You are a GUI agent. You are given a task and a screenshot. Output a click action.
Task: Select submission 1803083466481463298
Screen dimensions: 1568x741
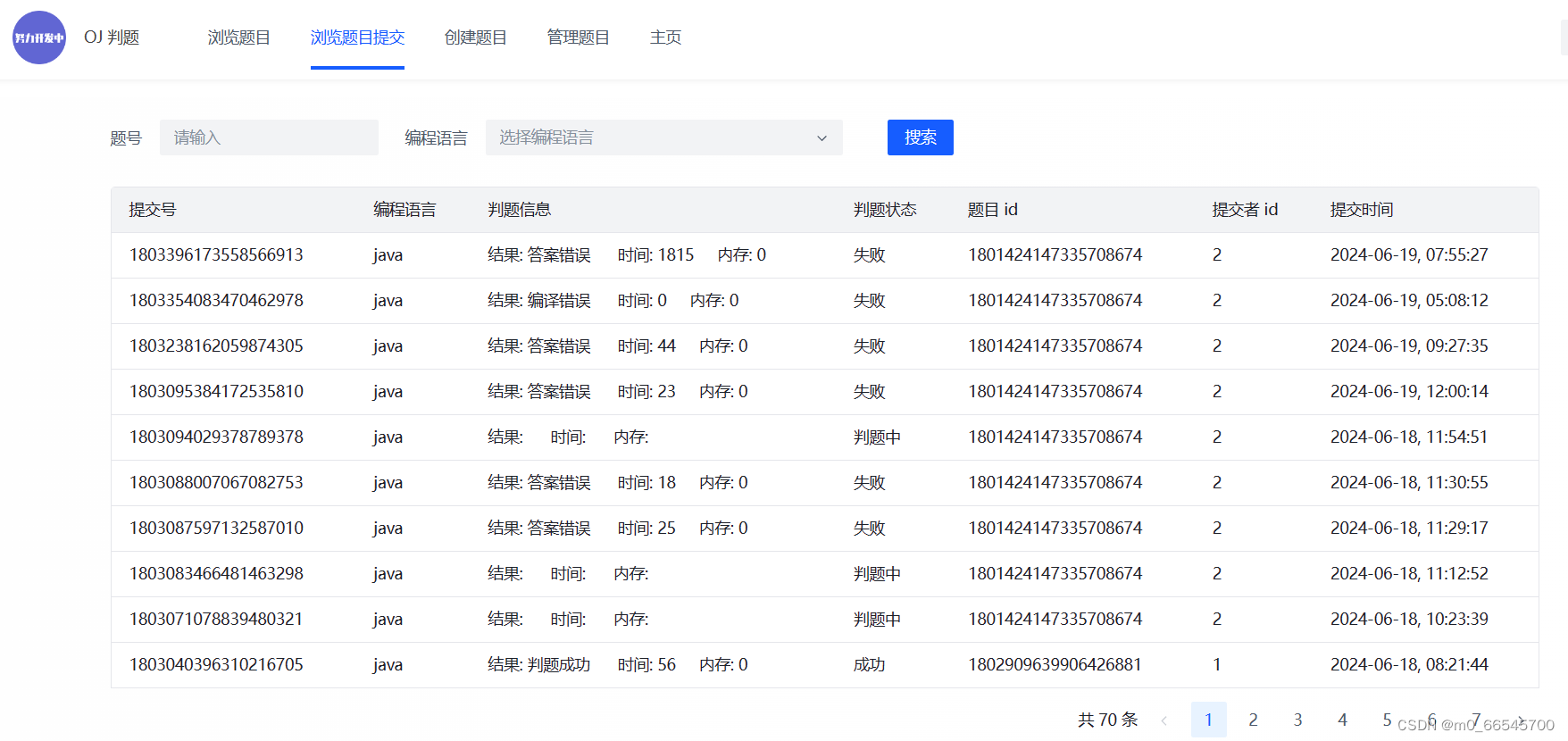(216, 574)
